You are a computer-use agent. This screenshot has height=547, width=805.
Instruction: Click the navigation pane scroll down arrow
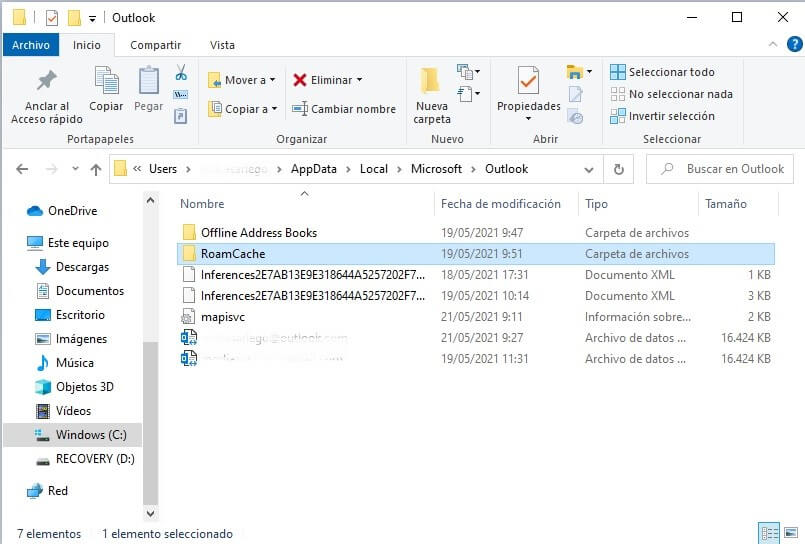[x=150, y=513]
